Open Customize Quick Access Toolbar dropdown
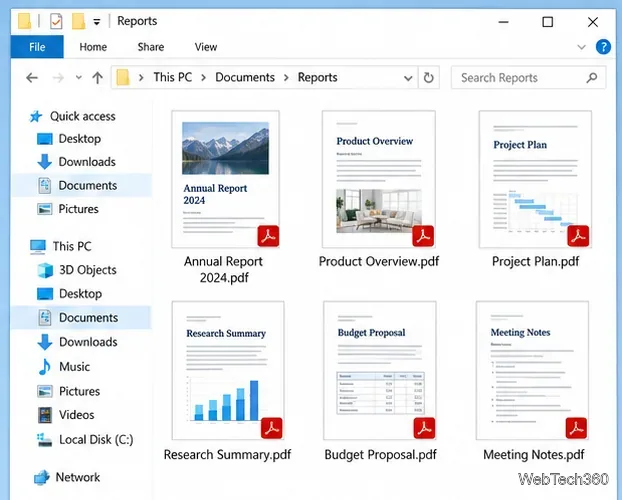 96,22
